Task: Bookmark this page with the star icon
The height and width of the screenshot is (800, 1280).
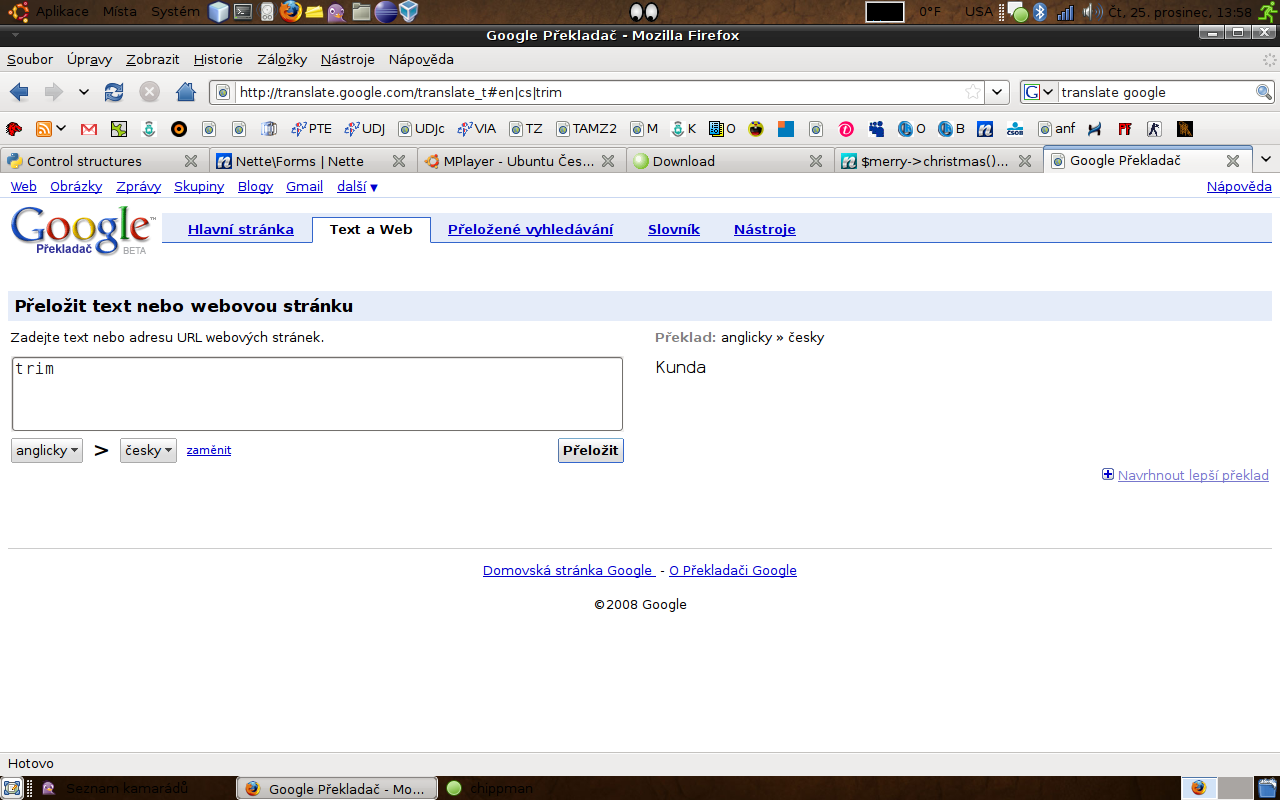Action: click(x=972, y=92)
